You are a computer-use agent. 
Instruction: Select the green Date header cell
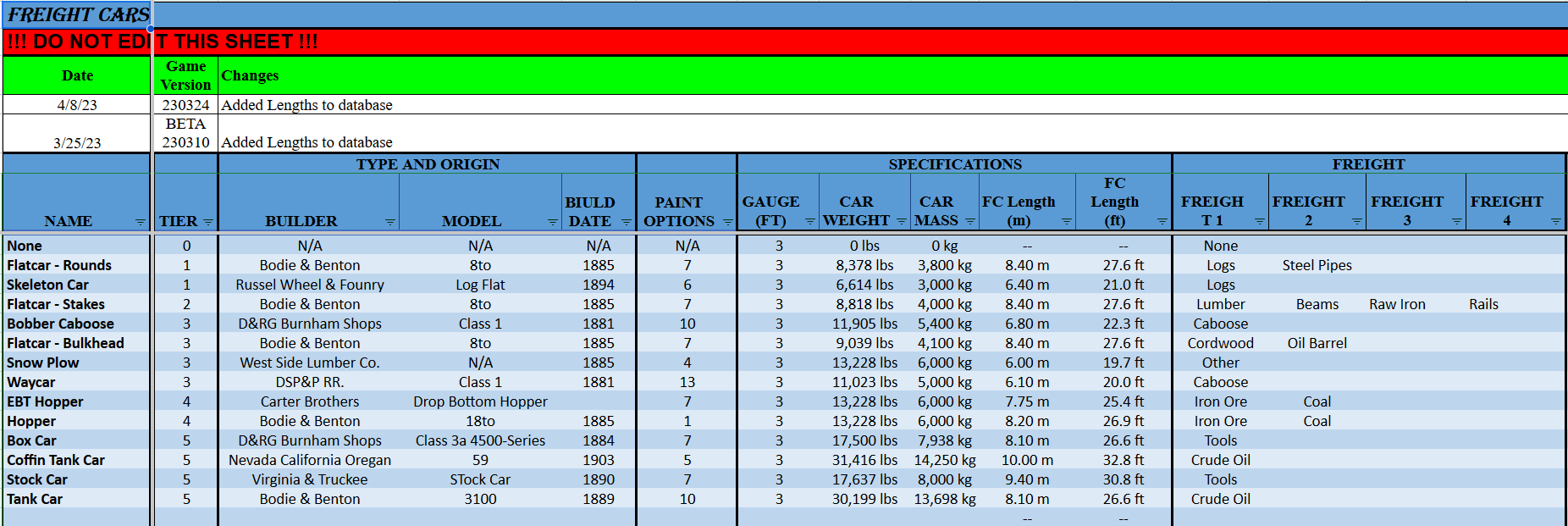pos(77,75)
